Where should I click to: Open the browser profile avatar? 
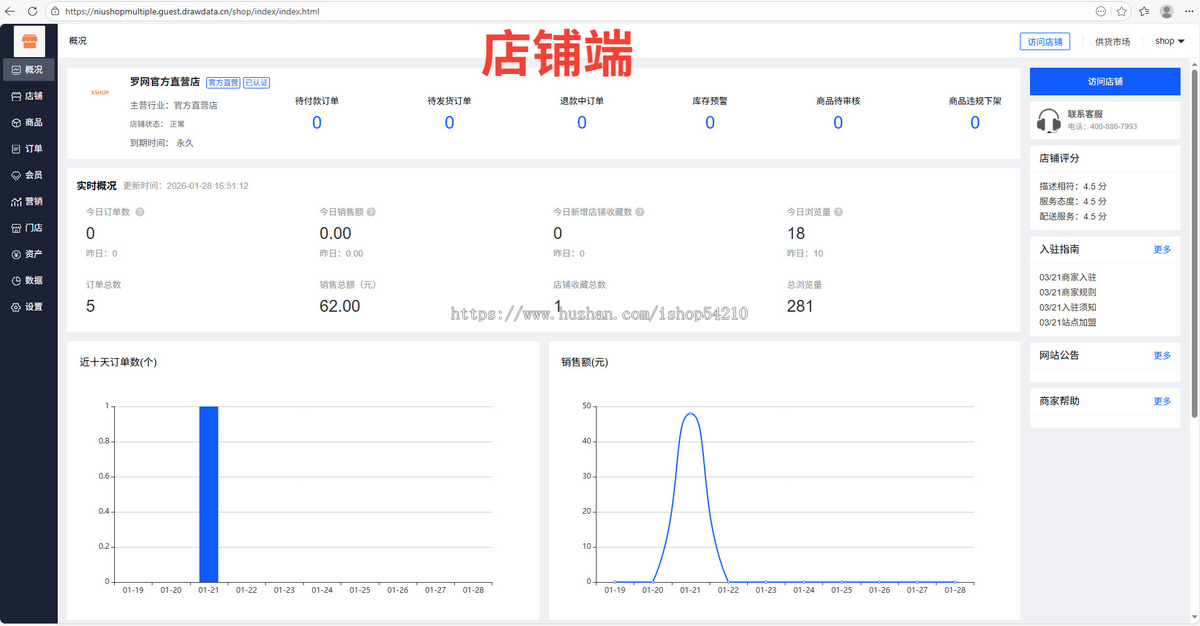1166,11
